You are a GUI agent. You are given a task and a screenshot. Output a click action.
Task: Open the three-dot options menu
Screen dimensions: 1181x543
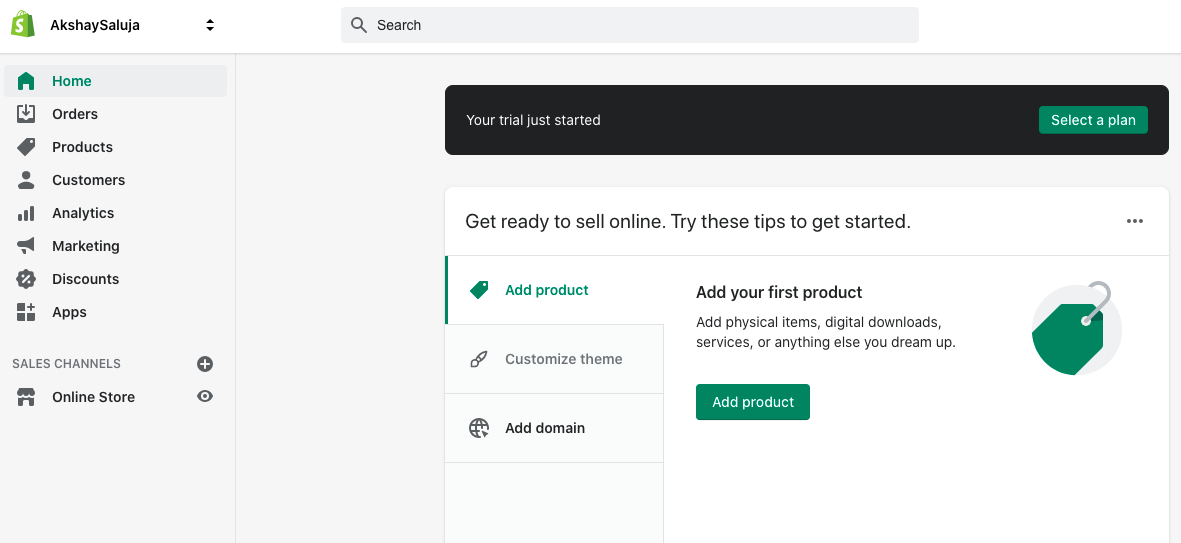[1134, 221]
